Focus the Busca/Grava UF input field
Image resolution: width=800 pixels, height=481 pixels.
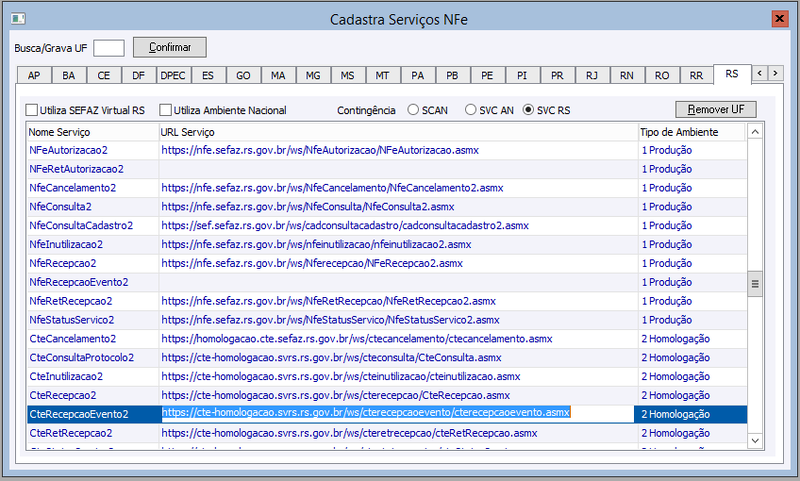pos(109,48)
